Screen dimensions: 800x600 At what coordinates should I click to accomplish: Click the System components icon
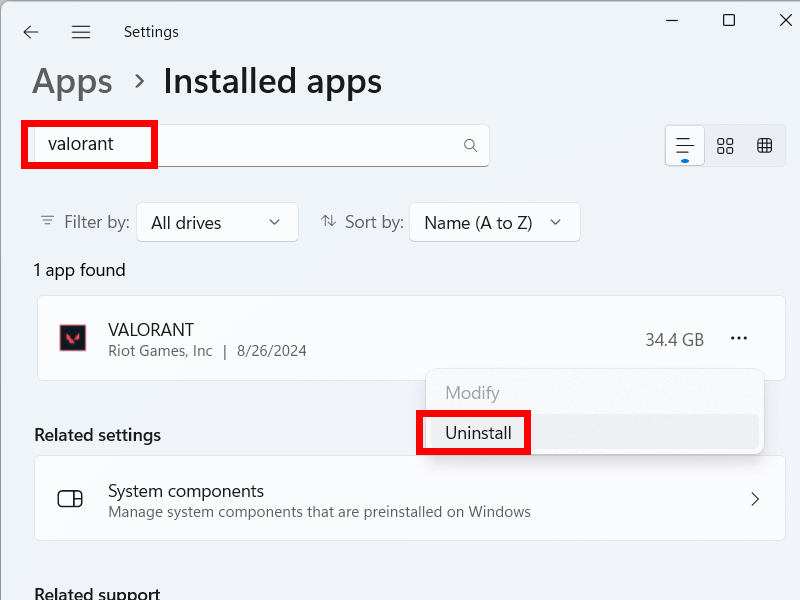[70, 498]
